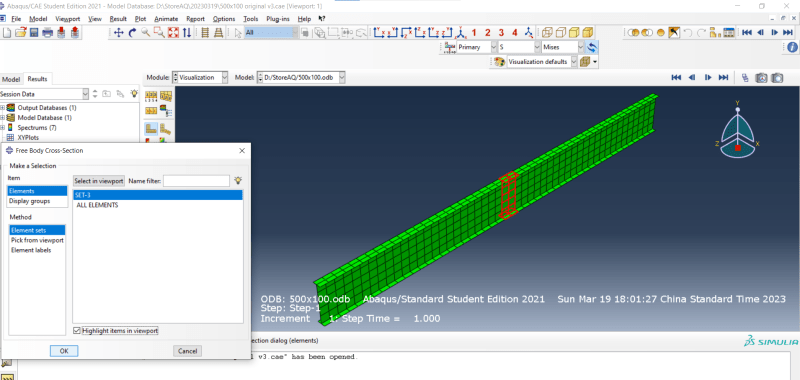
Task: Click OK in Free Body Cross-Section dialog
Action: click(x=64, y=351)
